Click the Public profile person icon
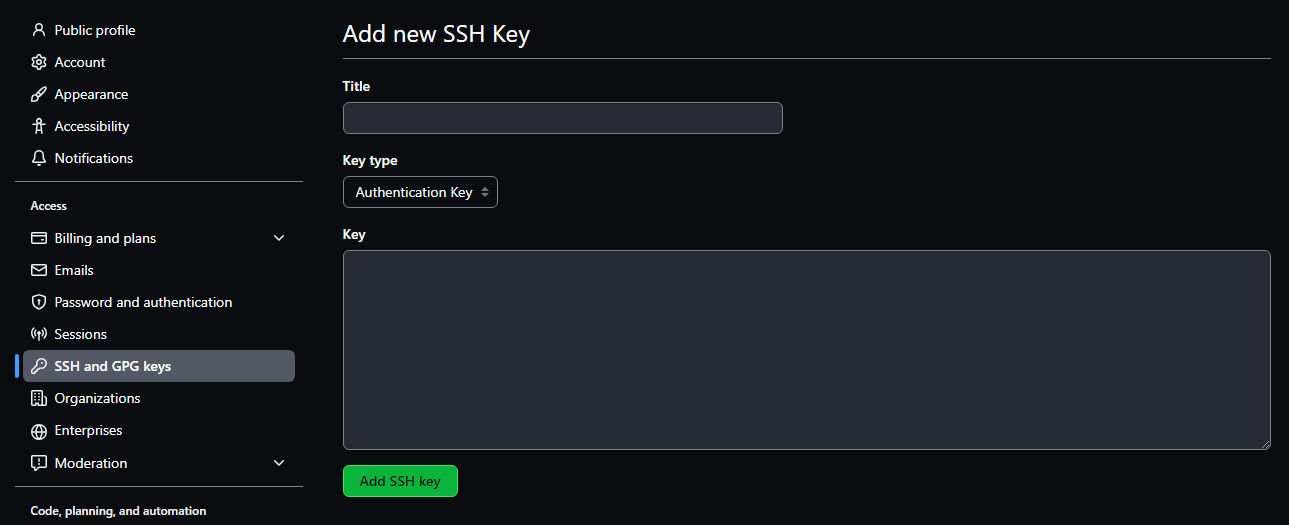The width and height of the screenshot is (1289, 525). click(x=39, y=30)
